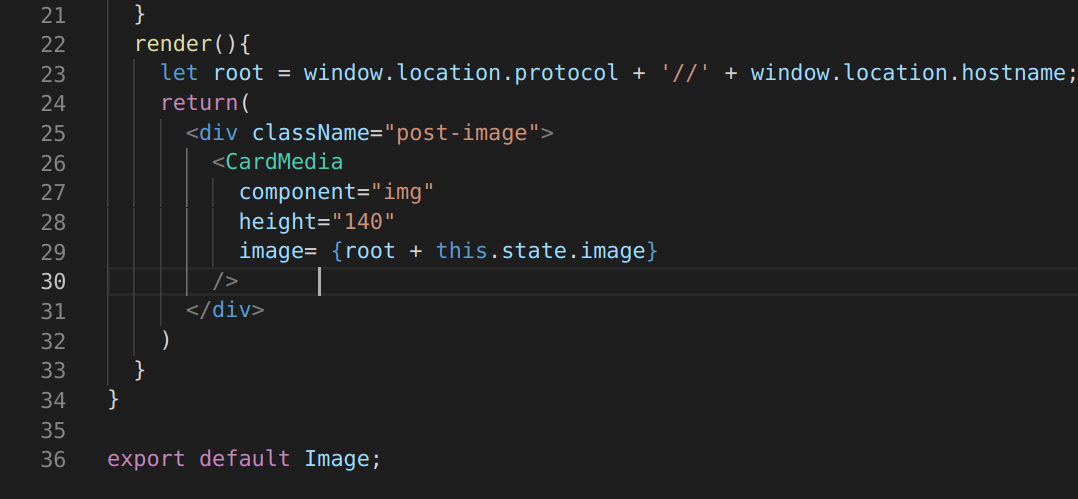1078x499 pixels.
Task: Click the 'export' keyword on line 36
Action: tap(146, 459)
